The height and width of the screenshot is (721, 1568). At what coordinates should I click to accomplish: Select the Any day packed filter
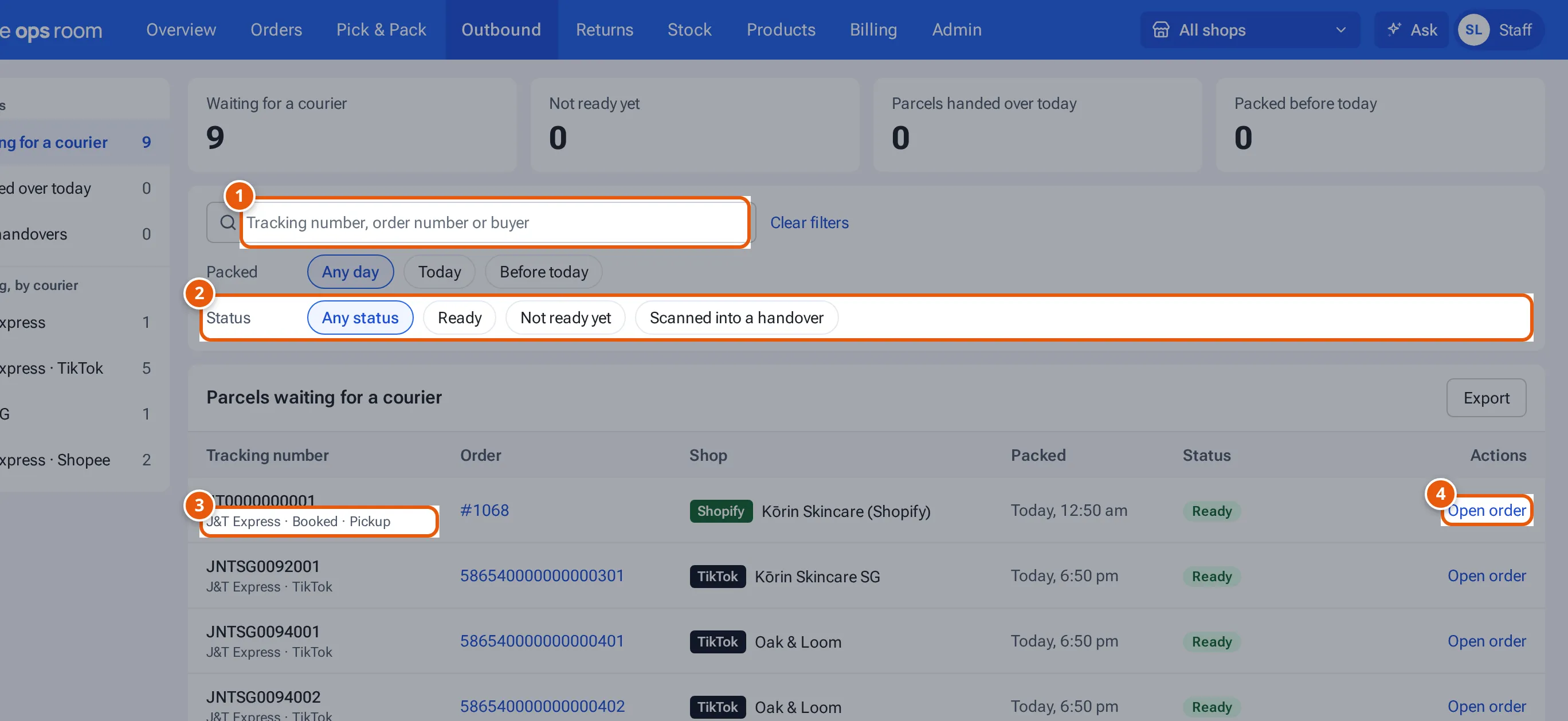click(x=350, y=272)
